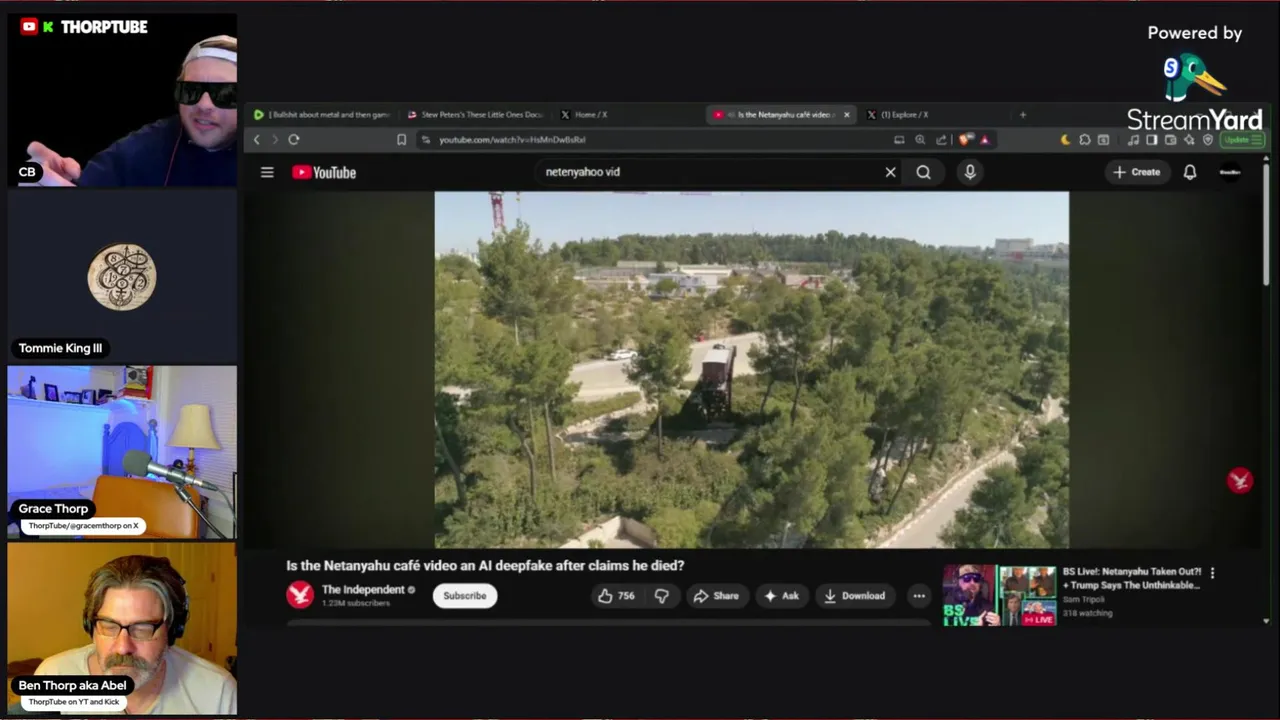The width and height of the screenshot is (1280, 720).
Task: Click the '1.23M subscribers' text
Action: tap(355, 603)
